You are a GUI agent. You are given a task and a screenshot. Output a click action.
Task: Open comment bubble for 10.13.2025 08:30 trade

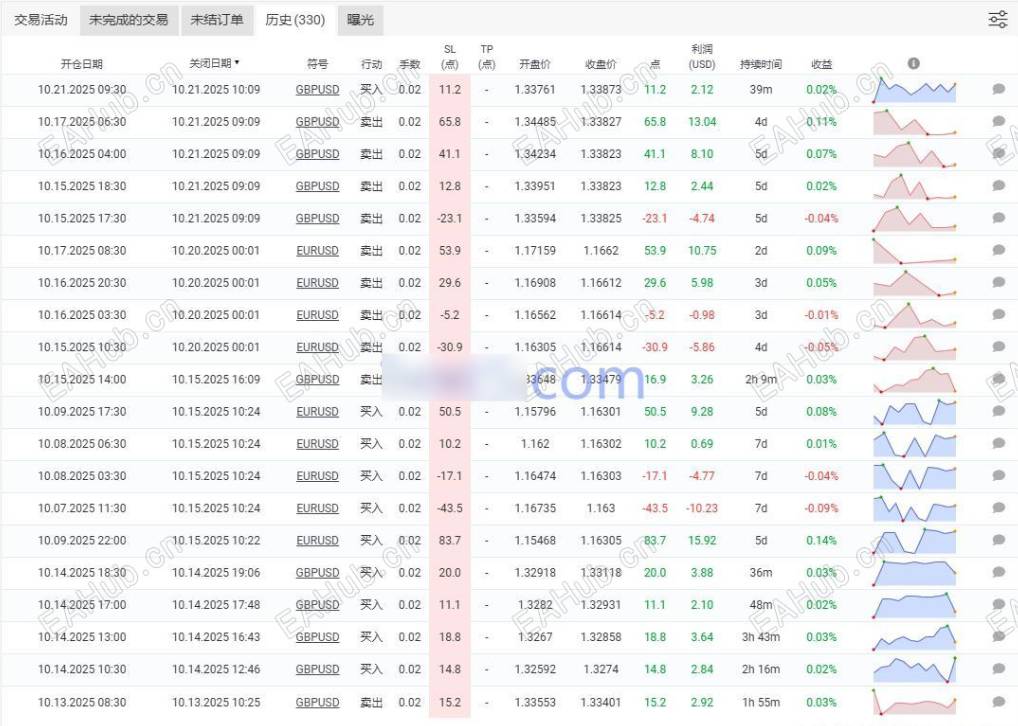coord(999,702)
